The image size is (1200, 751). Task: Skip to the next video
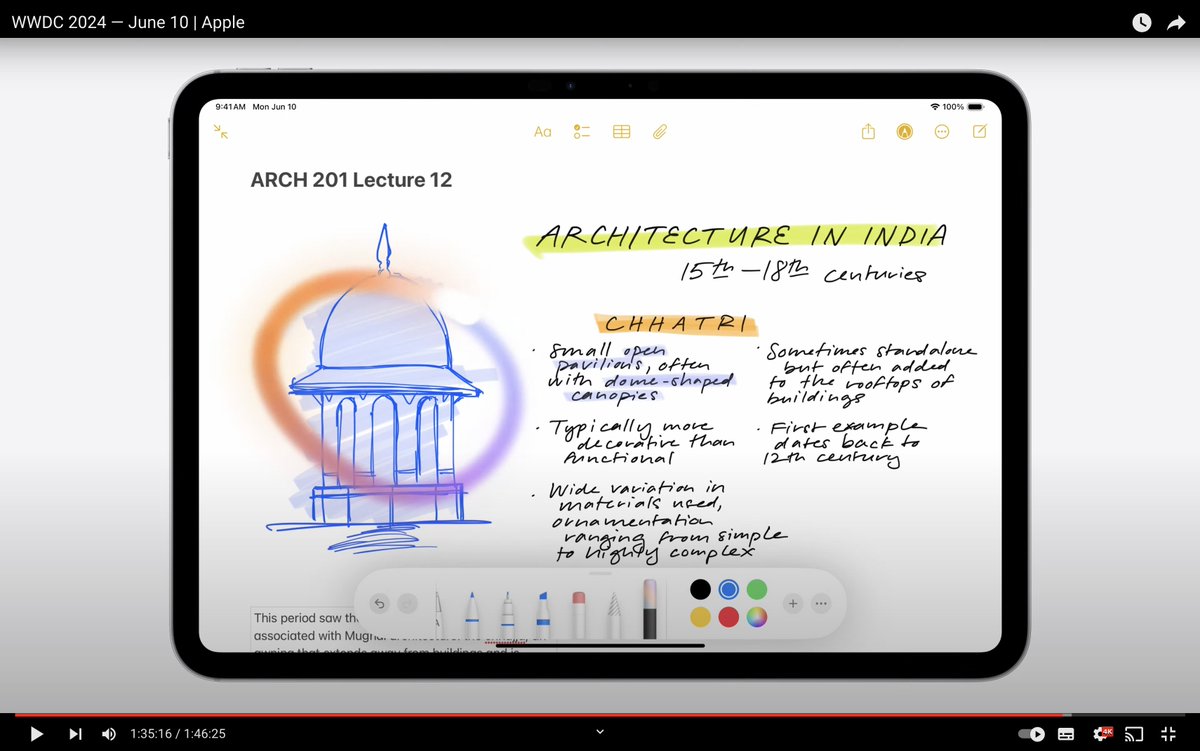[x=75, y=734]
